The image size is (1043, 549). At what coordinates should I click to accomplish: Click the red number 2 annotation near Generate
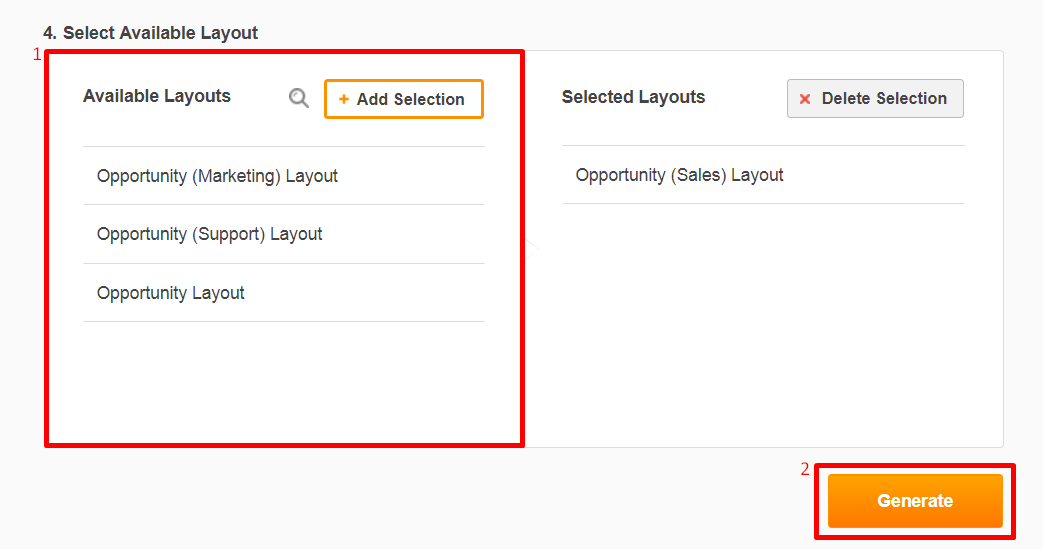click(x=805, y=469)
